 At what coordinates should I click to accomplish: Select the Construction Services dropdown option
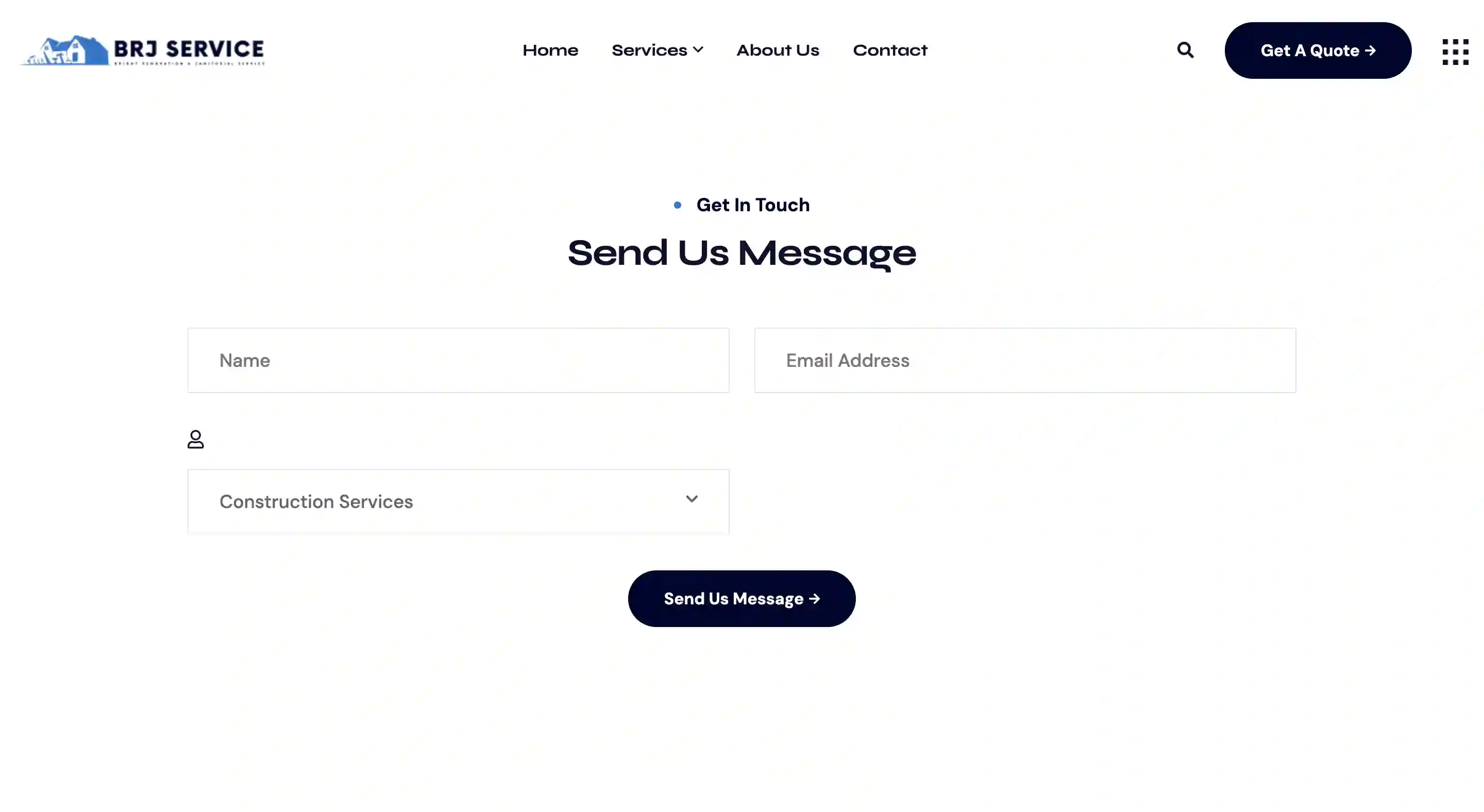pyautogui.click(x=458, y=501)
